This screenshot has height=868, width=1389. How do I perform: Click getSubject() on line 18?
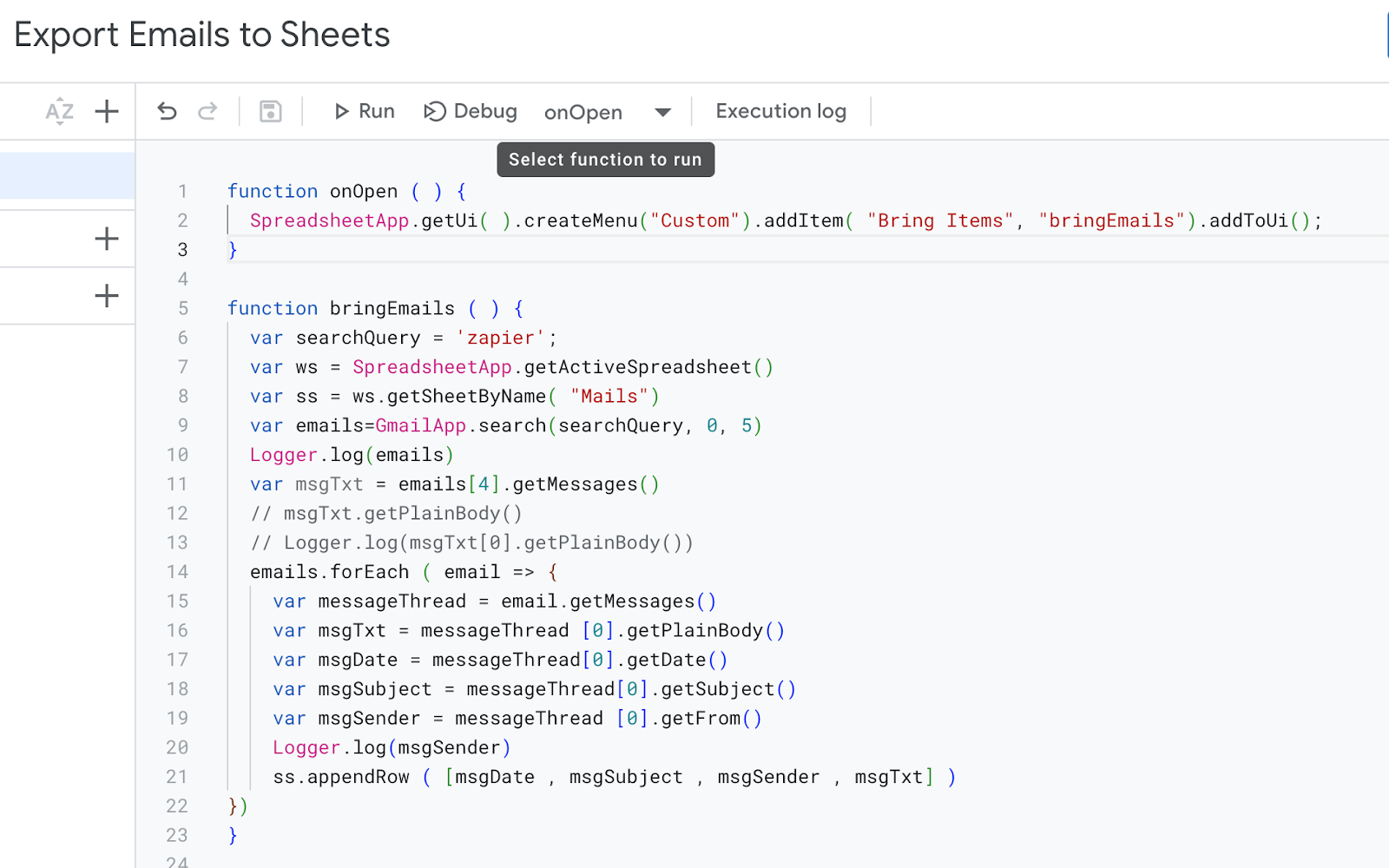pyautogui.click(x=728, y=689)
